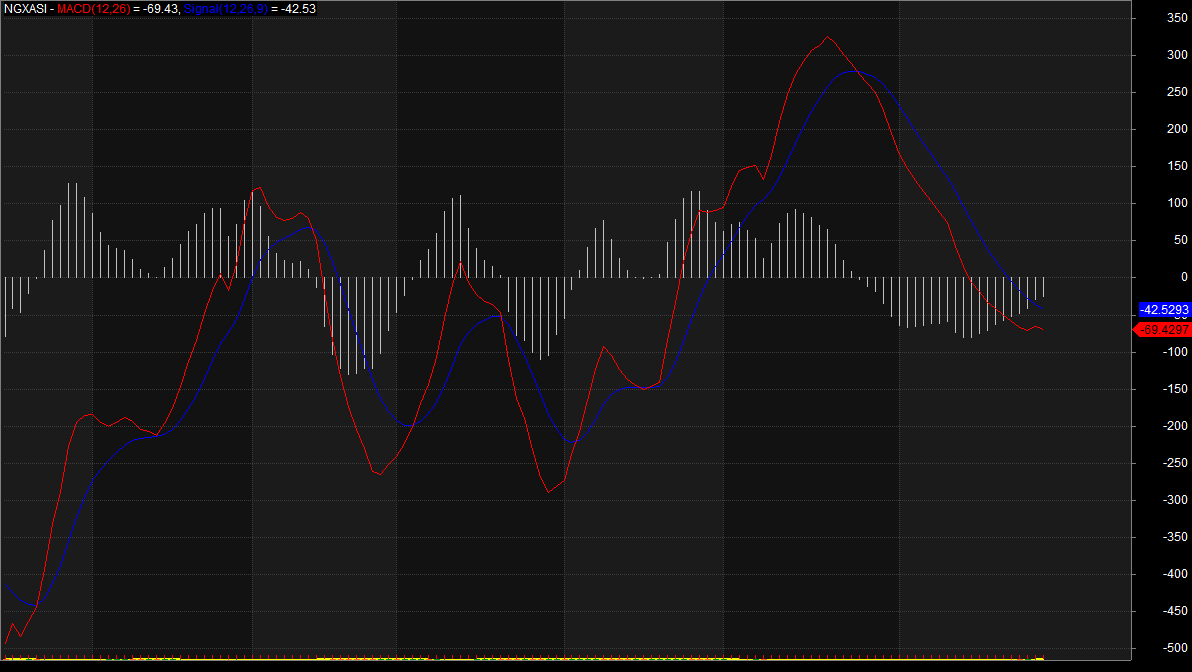Click the highest peak of red MACD line

826,38
